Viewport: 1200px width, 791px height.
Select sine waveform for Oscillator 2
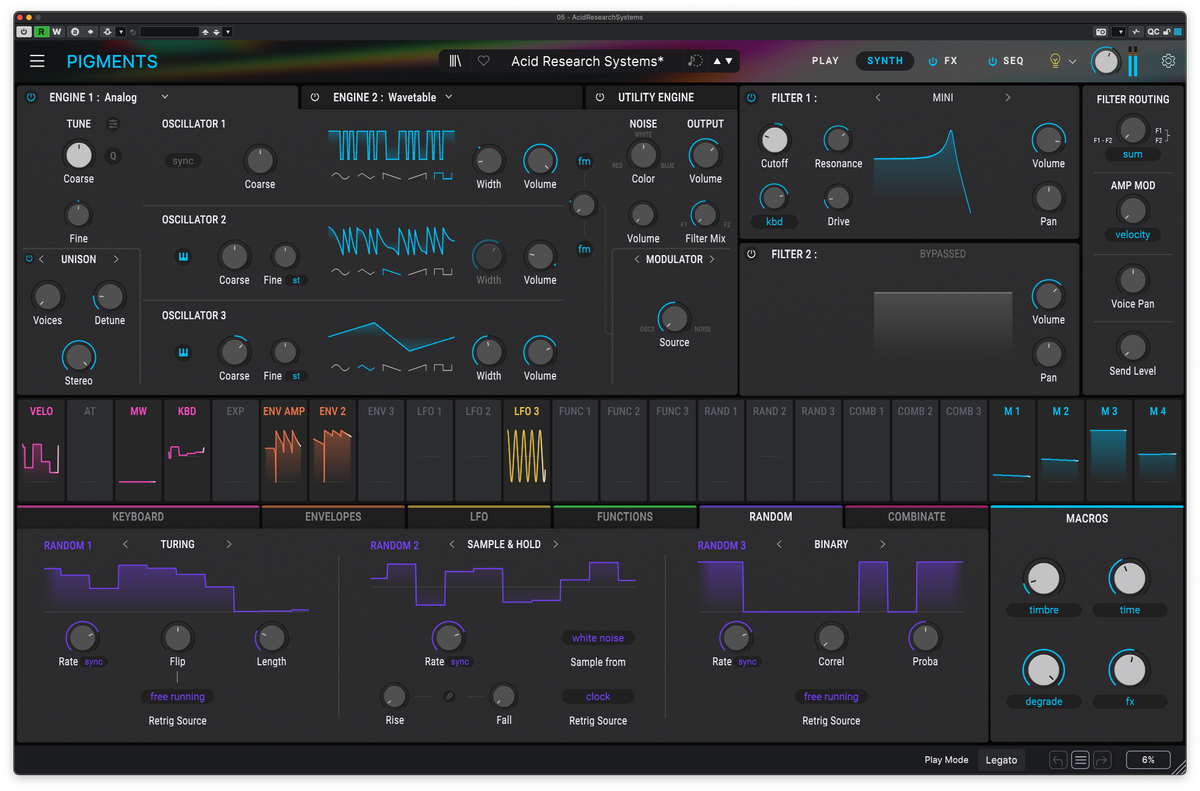click(341, 272)
